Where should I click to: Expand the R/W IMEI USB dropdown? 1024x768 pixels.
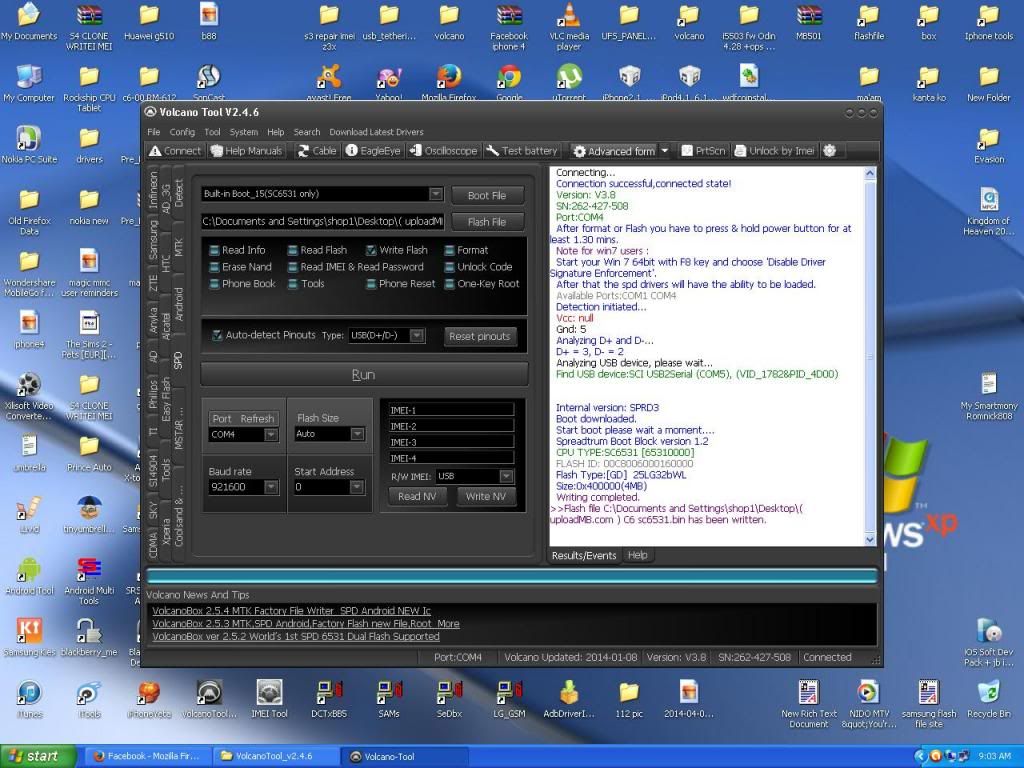tap(506, 476)
